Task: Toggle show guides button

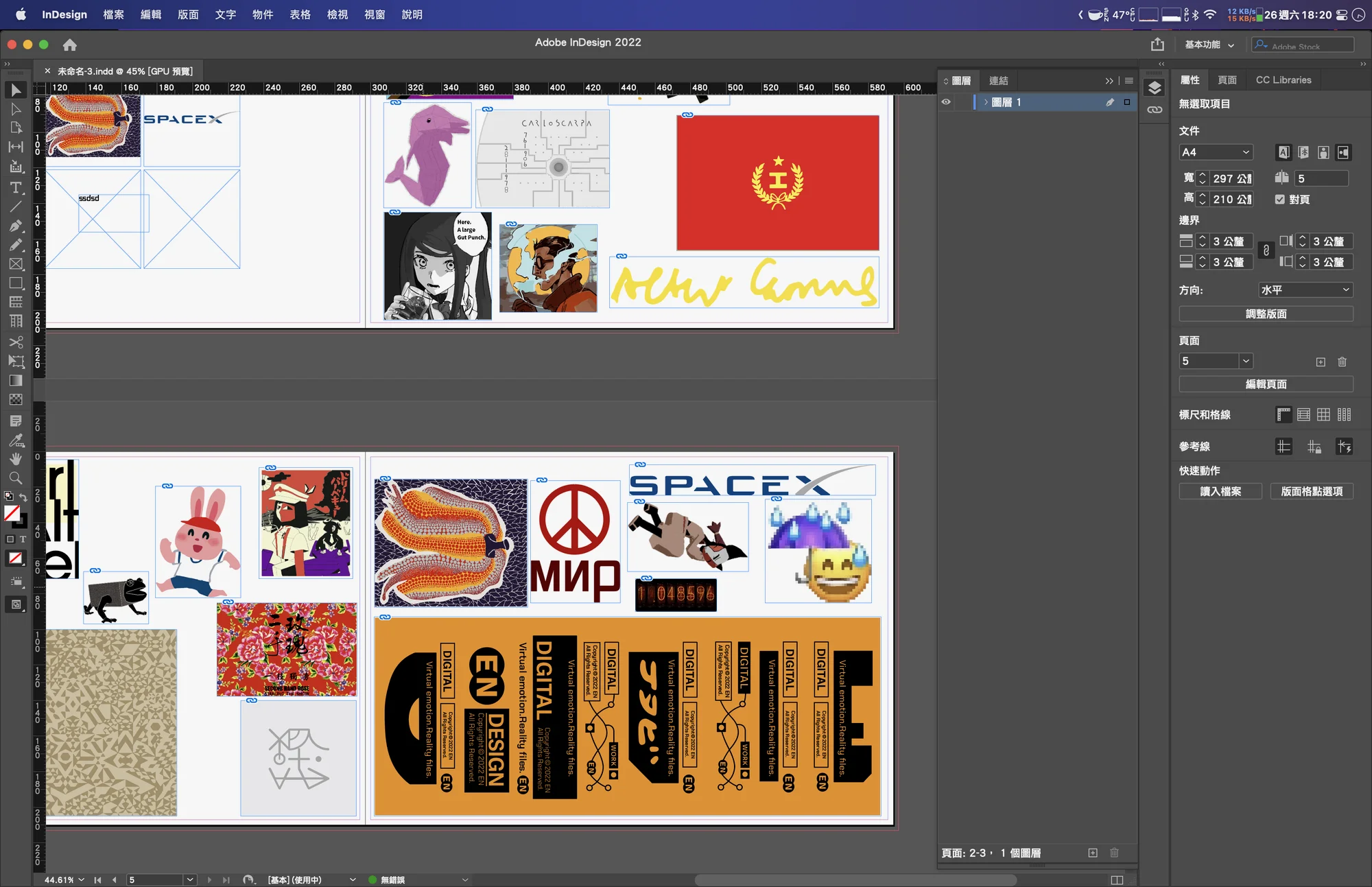Action: pyautogui.click(x=1284, y=447)
